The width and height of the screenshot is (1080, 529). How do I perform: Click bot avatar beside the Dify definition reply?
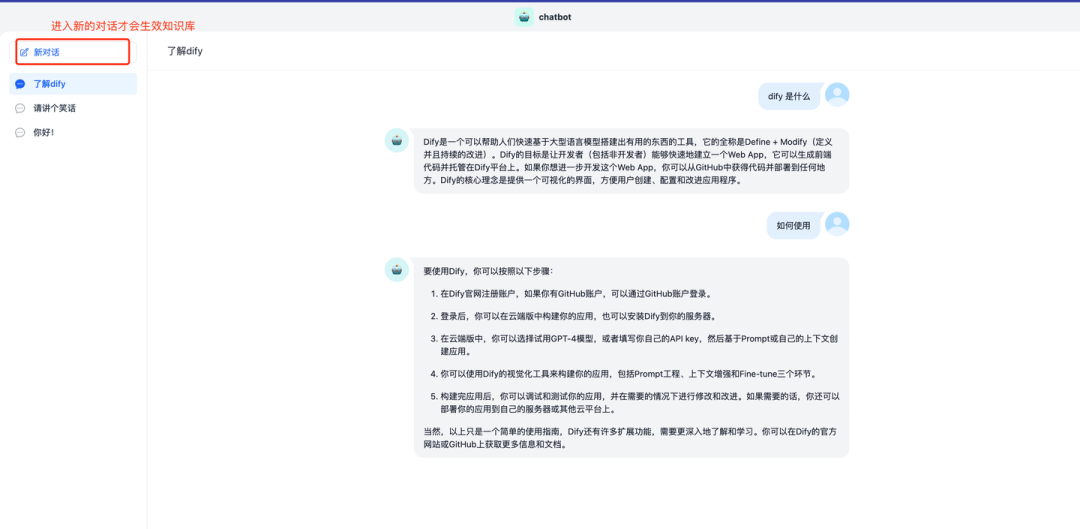(x=396, y=141)
